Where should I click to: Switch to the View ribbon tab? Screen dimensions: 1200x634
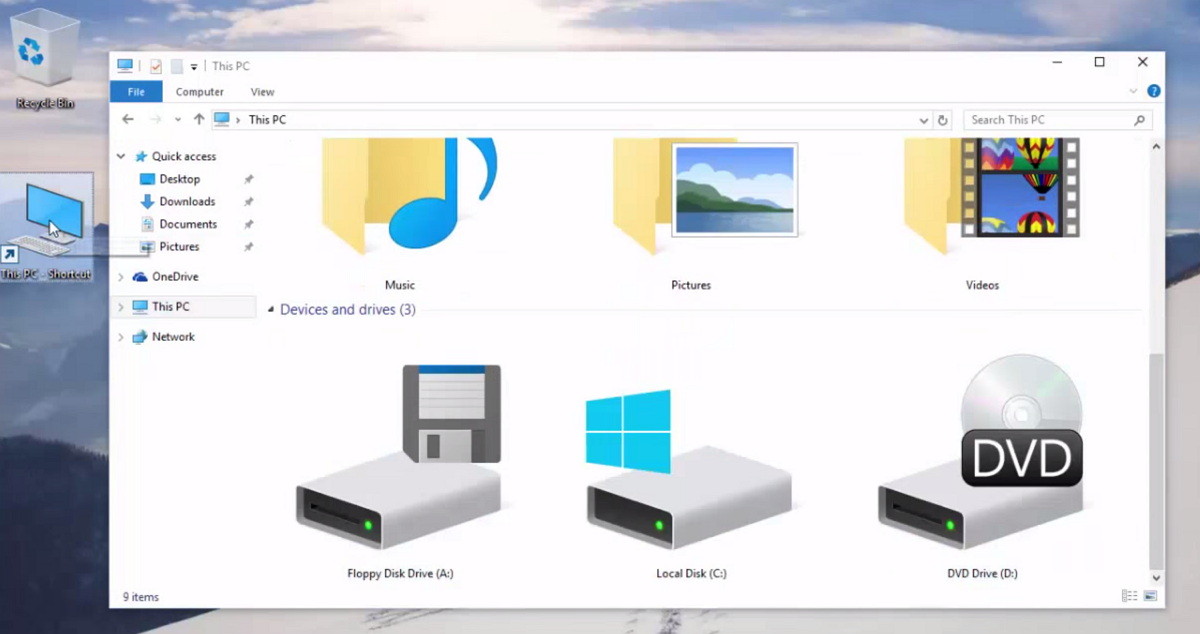(x=262, y=92)
